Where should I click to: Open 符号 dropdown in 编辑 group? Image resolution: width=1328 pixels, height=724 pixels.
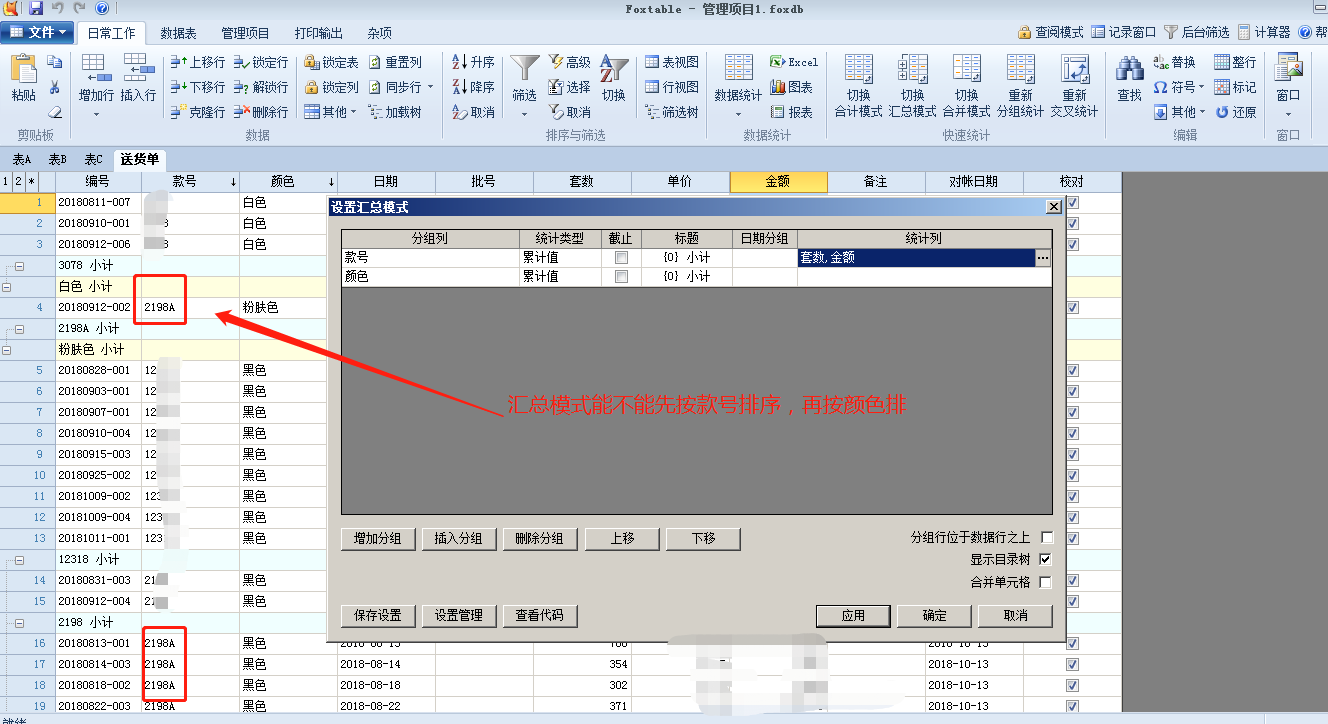coord(1178,87)
